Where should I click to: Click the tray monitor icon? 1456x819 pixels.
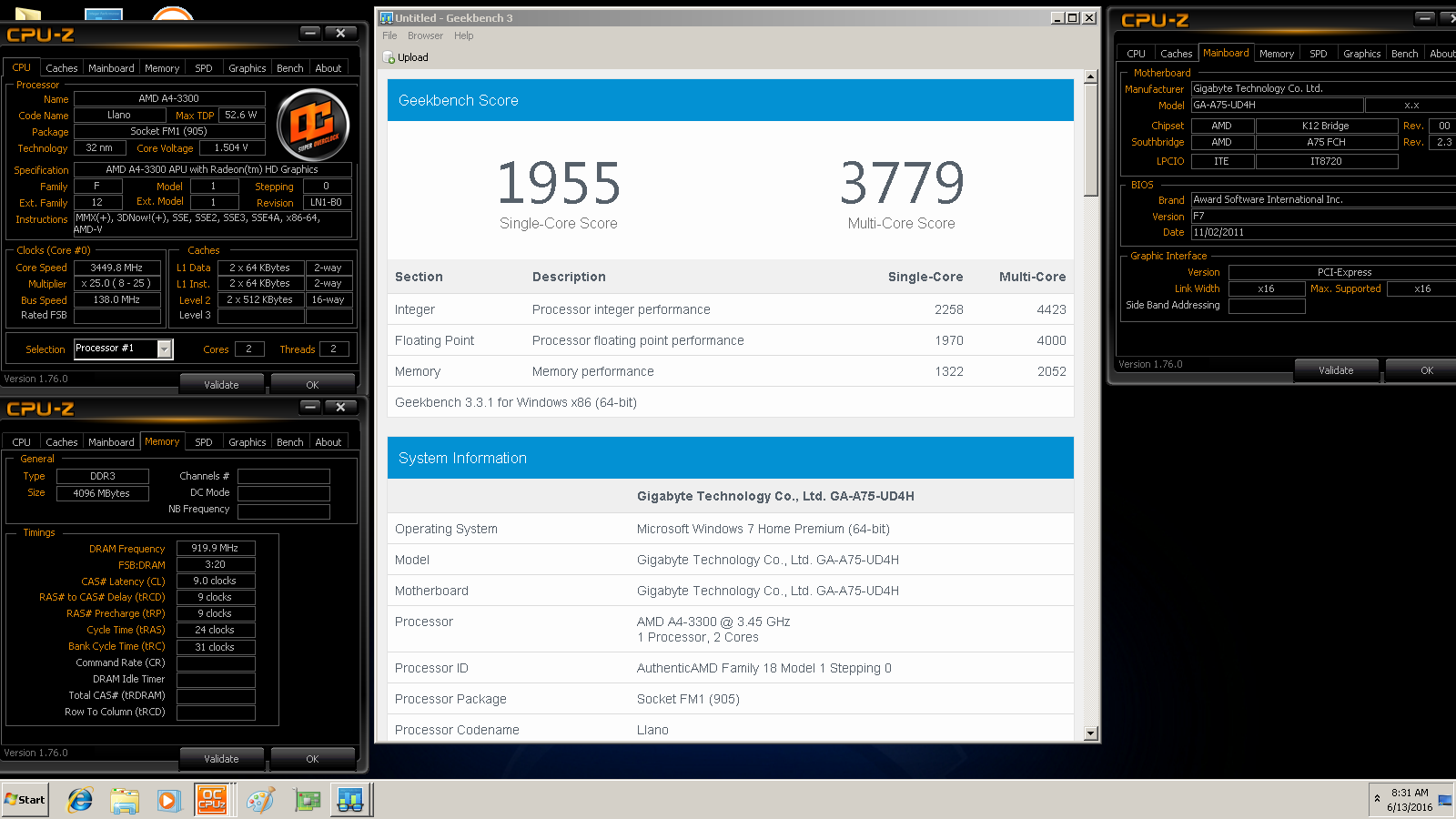(x=1445, y=801)
